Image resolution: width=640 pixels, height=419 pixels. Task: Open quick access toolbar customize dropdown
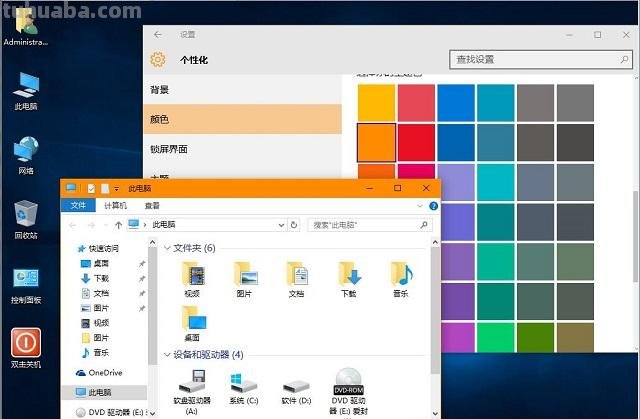[117, 188]
